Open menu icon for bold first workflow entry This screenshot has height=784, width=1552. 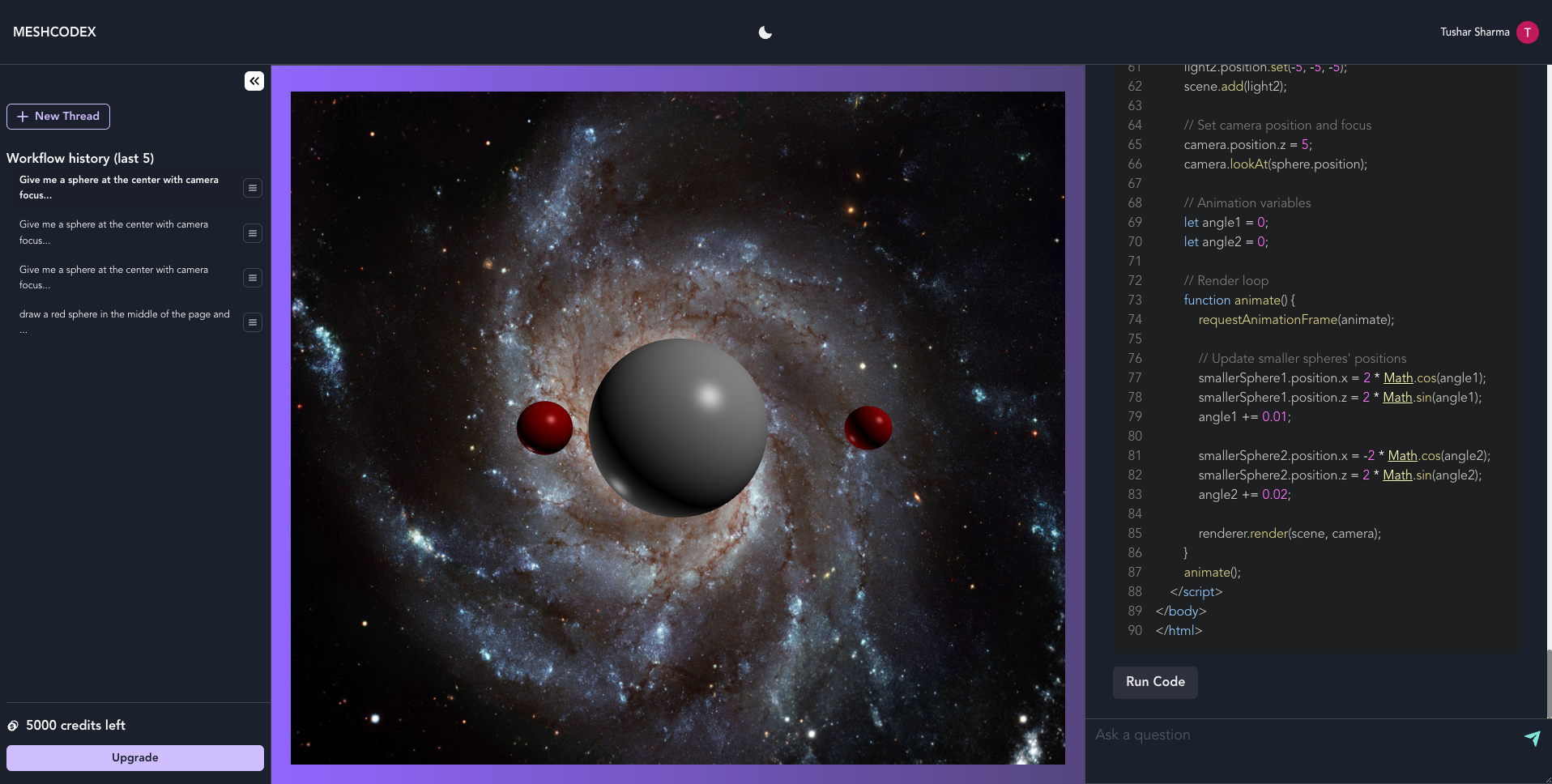(253, 188)
